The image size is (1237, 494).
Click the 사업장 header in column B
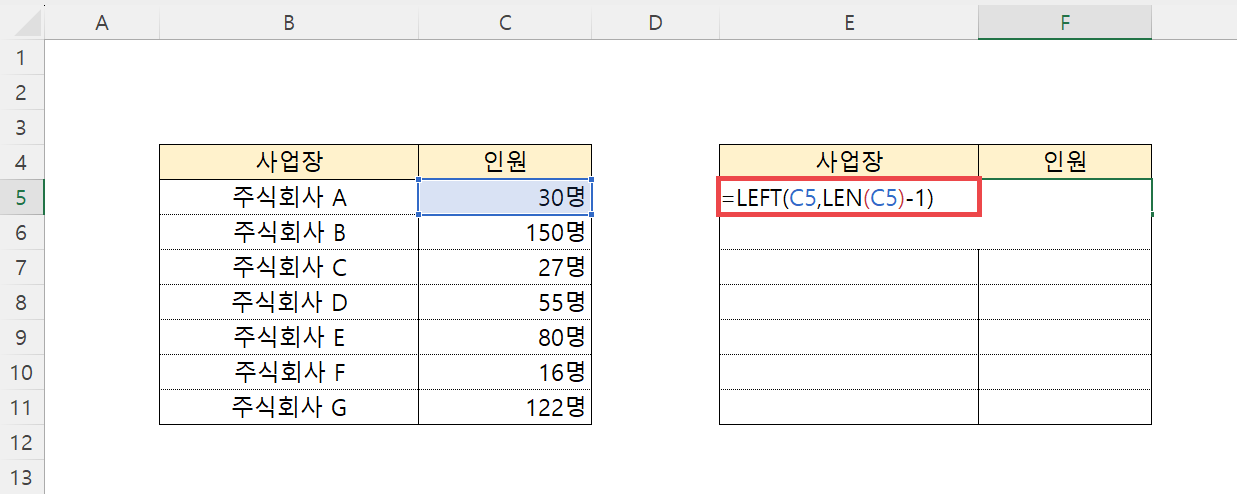[289, 162]
